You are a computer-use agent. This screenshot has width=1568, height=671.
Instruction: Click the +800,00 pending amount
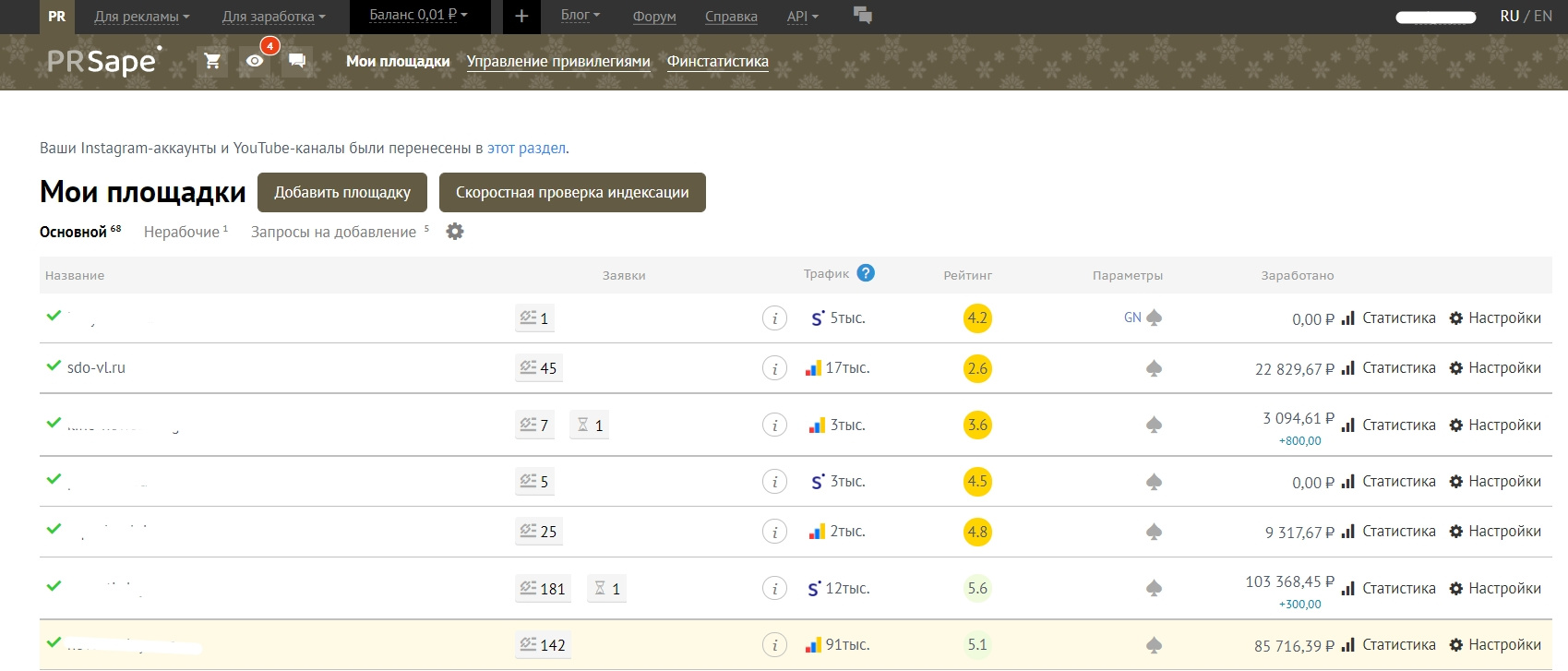pos(1300,441)
